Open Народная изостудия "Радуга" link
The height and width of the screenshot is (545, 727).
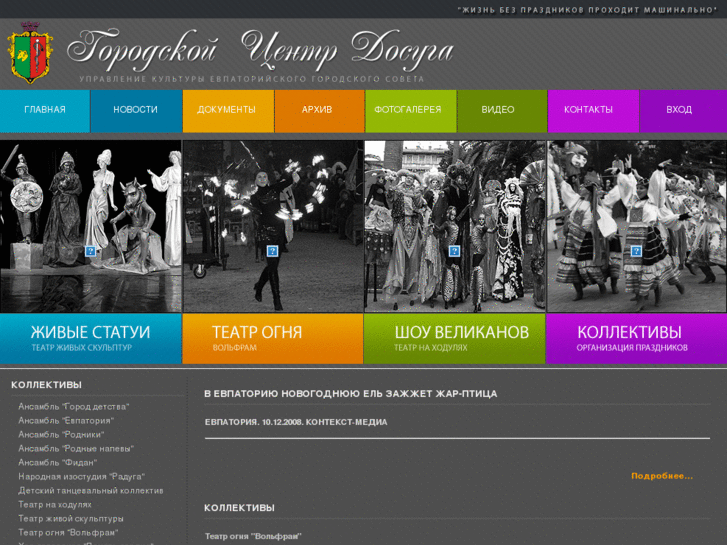coord(82,476)
